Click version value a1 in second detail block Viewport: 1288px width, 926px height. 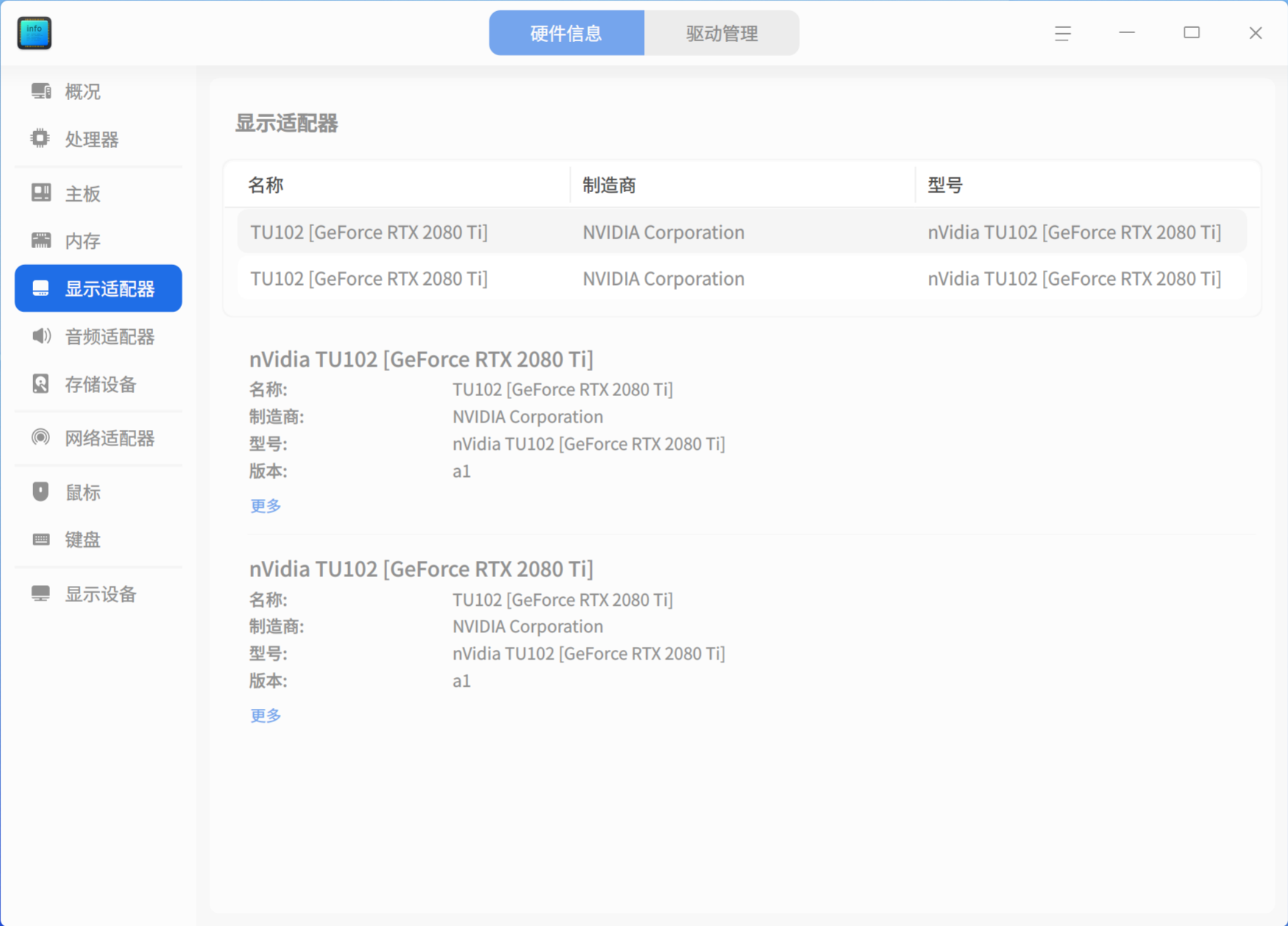(x=461, y=681)
